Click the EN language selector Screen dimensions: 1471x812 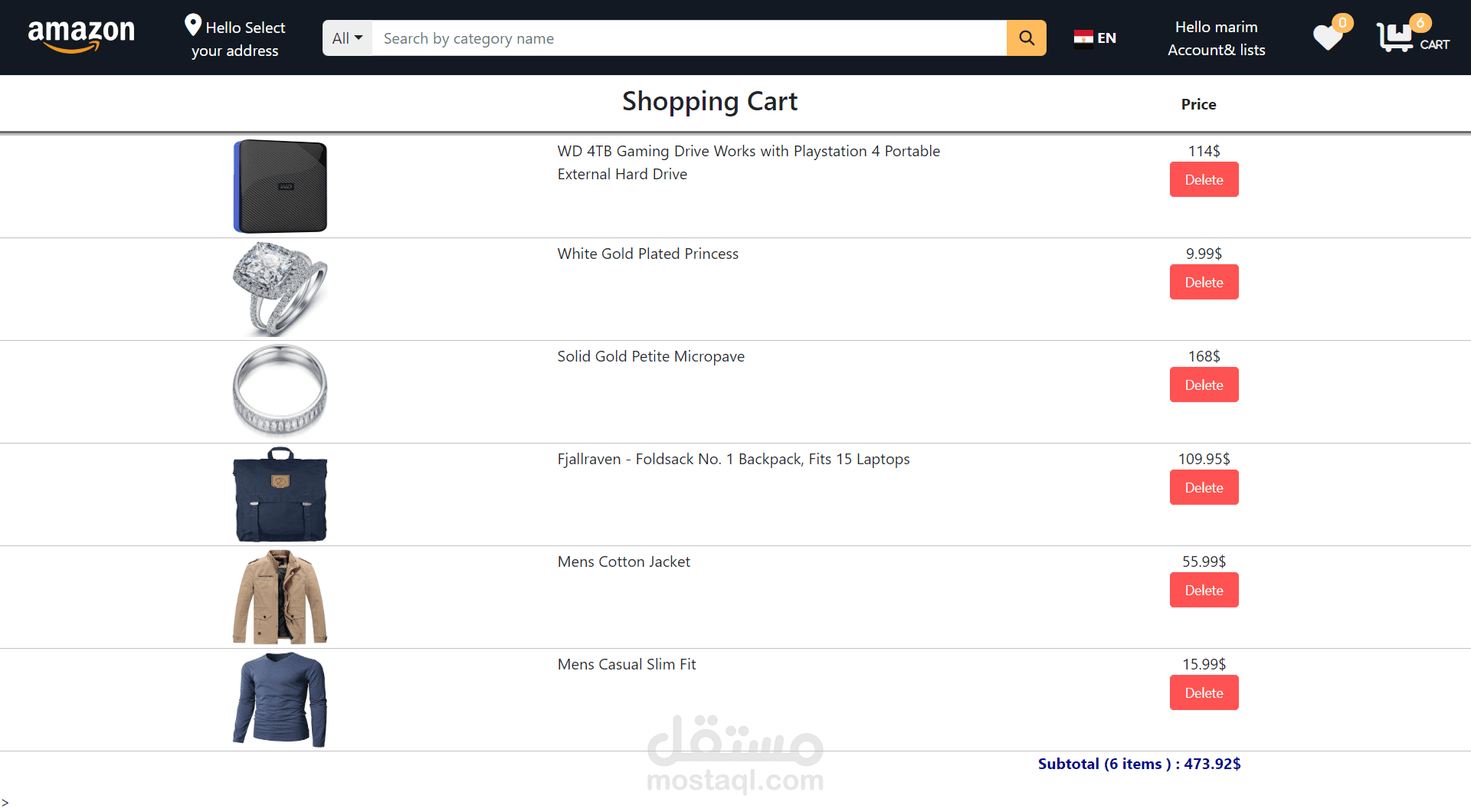click(1106, 38)
